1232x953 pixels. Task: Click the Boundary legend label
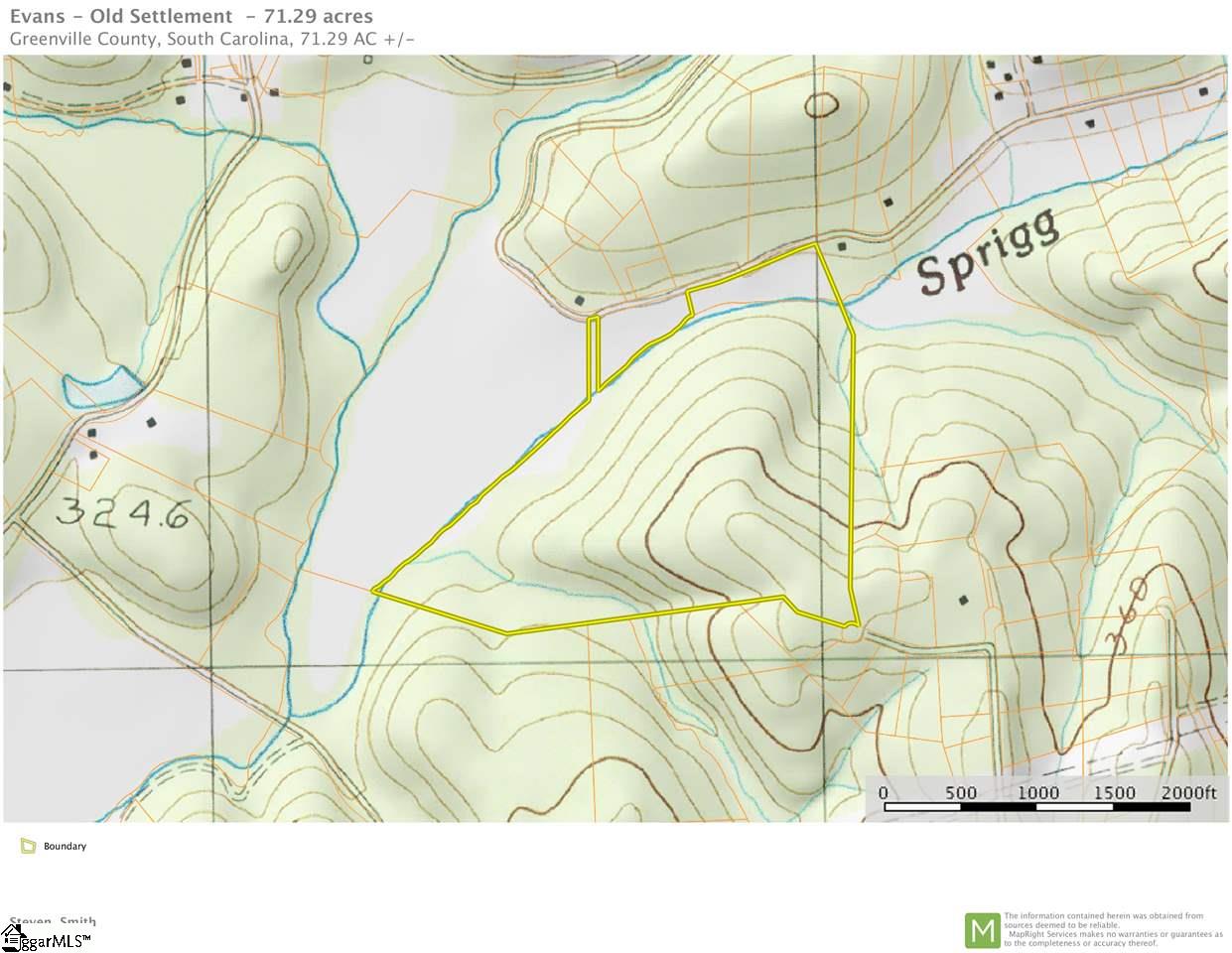(x=65, y=847)
